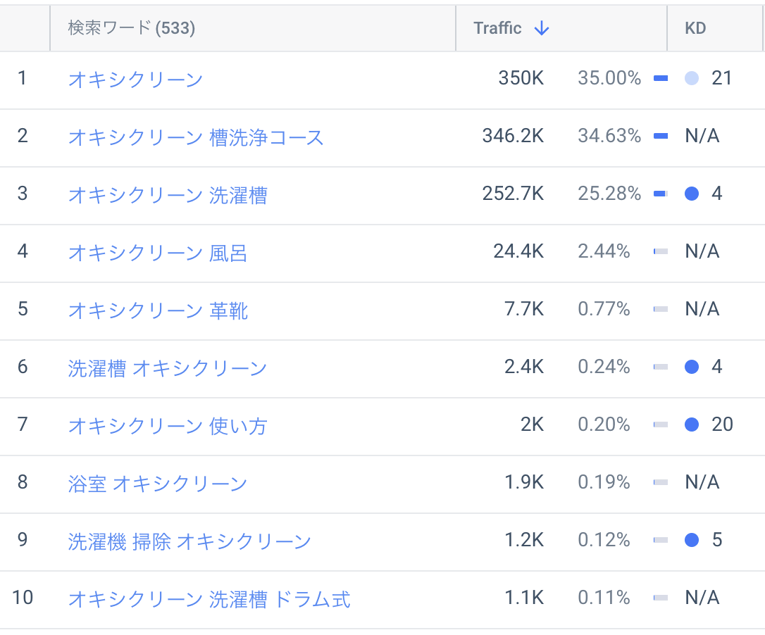Click KD dot icon for オキシクリーン
Viewport: 765px width, 635px height.
(692, 78)
